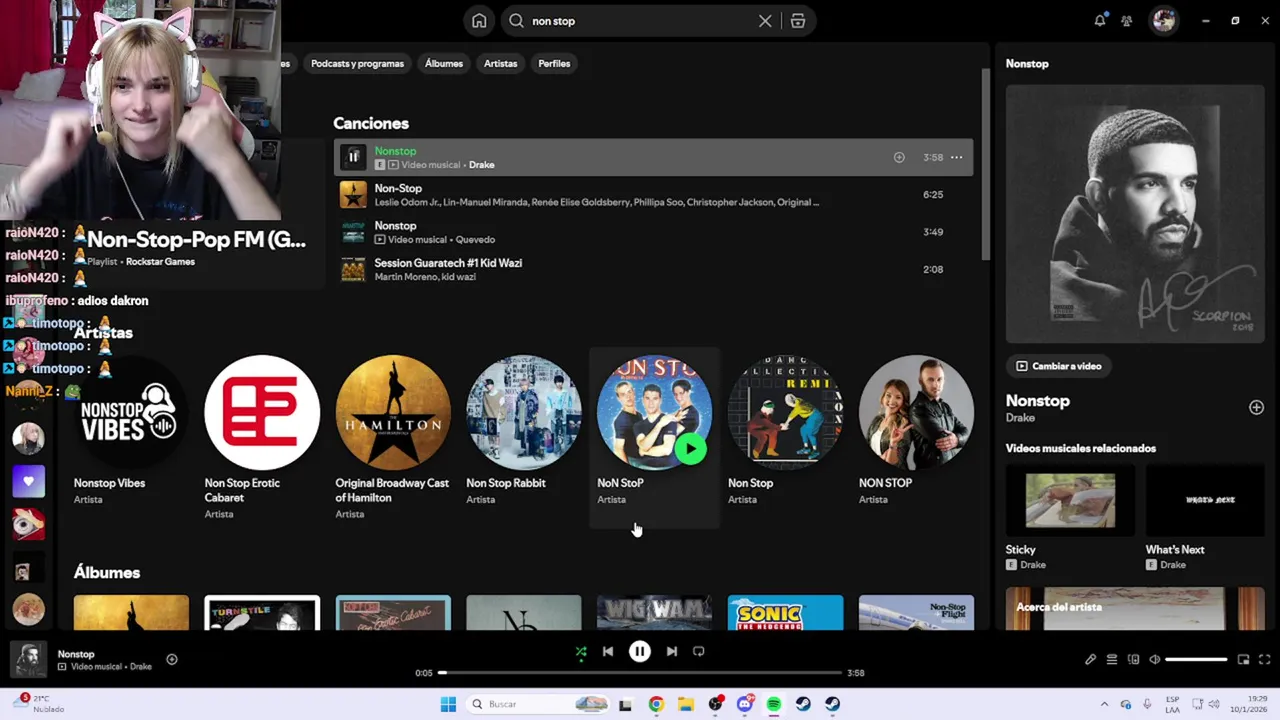Image resolution: width=1280 pixels, height=720 pixels.
Task: Show lyrics with the microphone icon
Action: 1090,660
